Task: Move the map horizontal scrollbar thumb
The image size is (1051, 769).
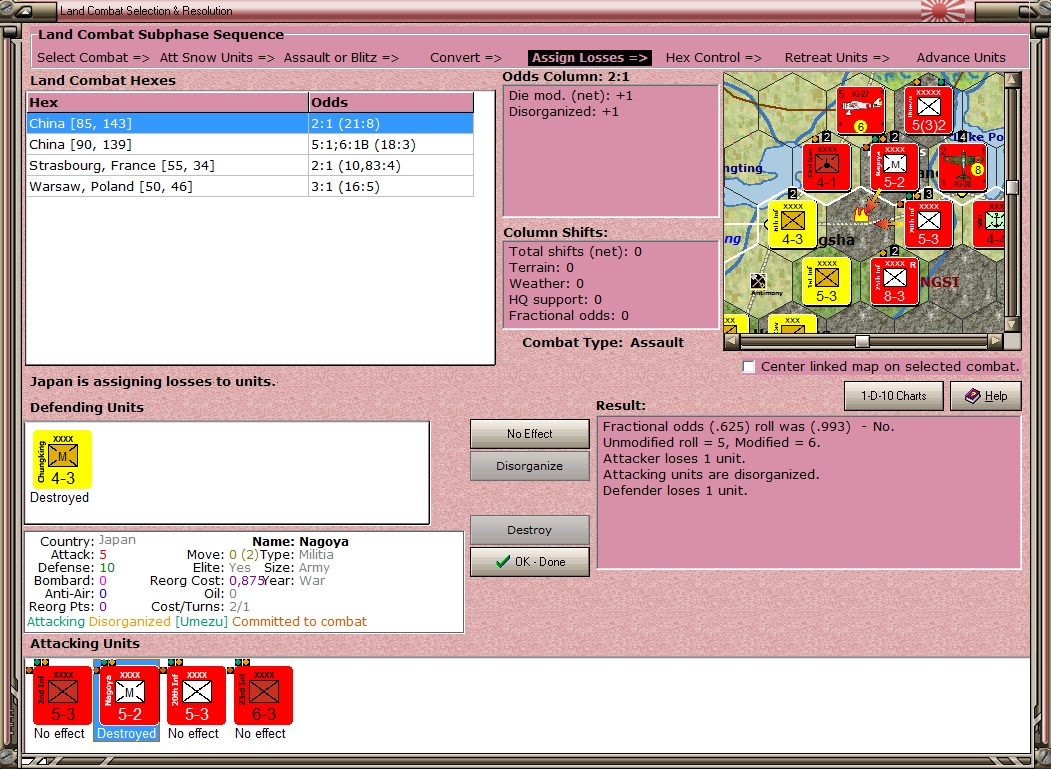Action: click(862, 342)
